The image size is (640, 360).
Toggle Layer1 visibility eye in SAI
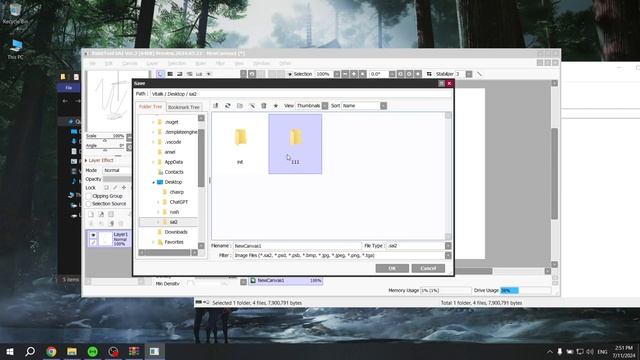click(x=93, y=235)
